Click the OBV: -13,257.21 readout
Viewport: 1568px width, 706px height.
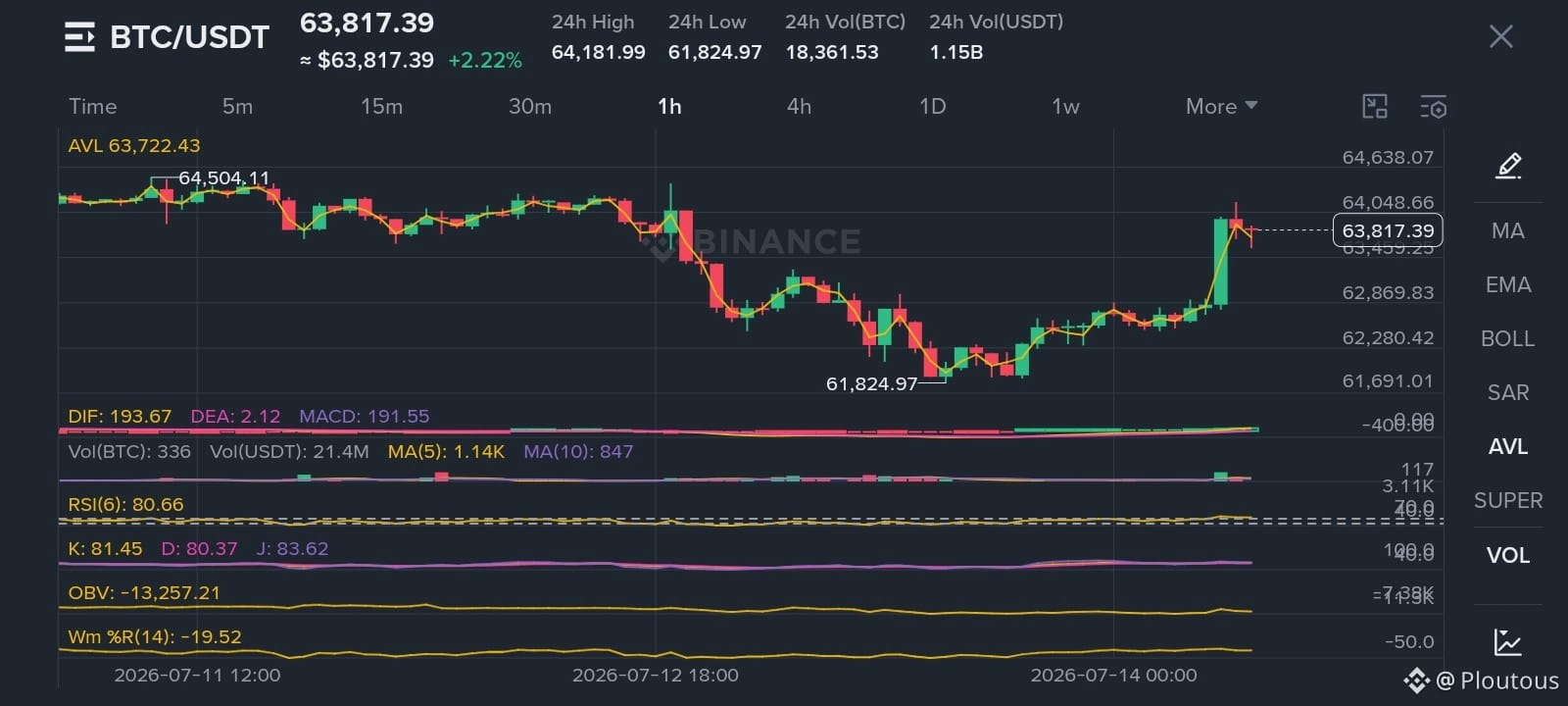click(144, 593)
